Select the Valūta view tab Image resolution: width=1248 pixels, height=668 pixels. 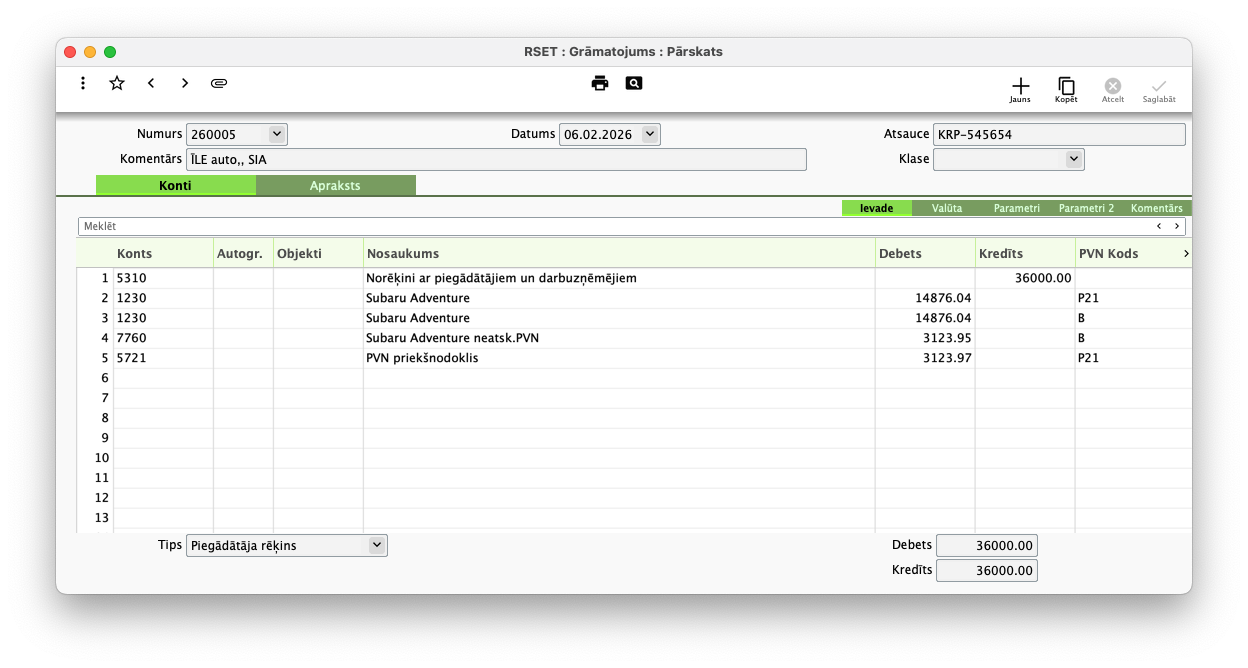tap(946, 208)
